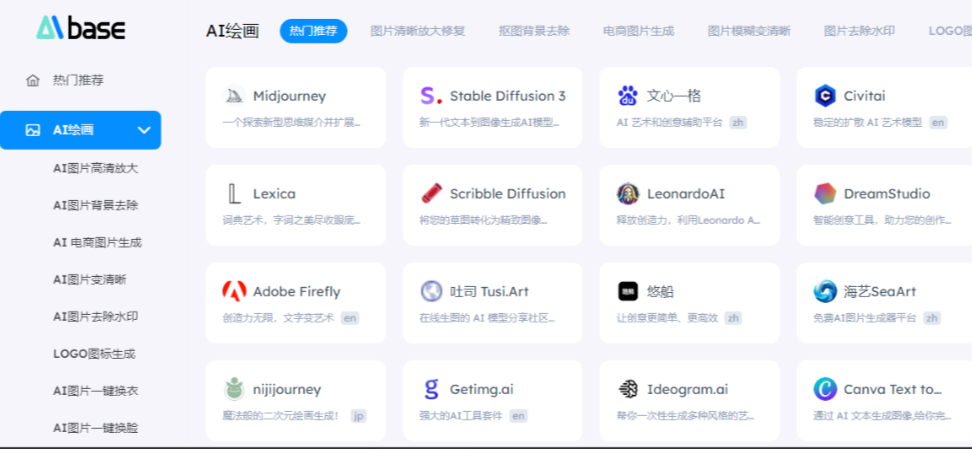Image resolution: width=972 pixels, height=449 pixels.
Task: Open AI图片去除水印 in sidebar
Action: click(x=95, y=317)
